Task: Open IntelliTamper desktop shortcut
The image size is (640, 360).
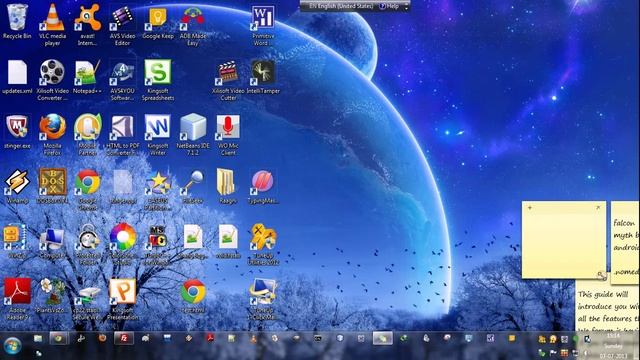Action: [263, 73]
